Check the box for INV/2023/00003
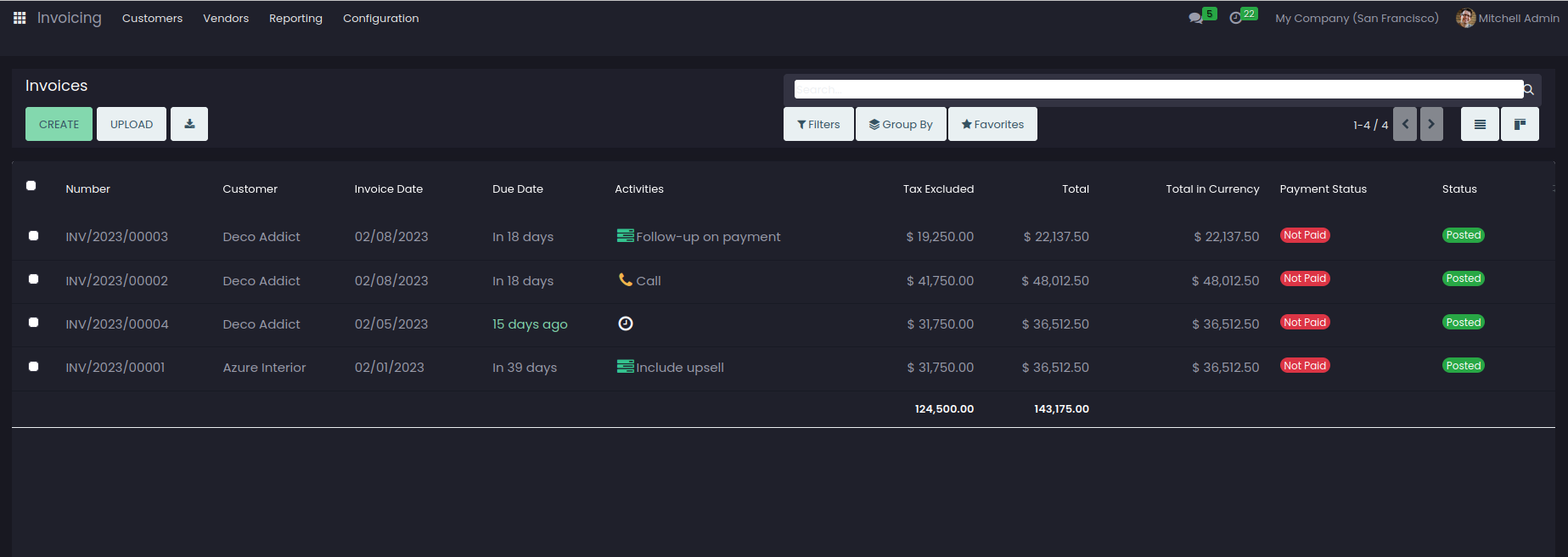1568x557 pixels. click(x=34, y=235)
